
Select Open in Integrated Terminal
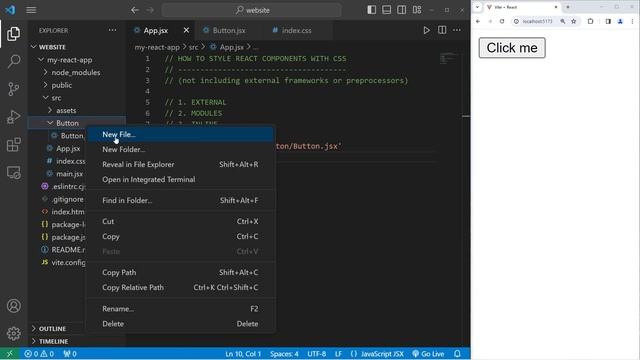pos(180,180)
